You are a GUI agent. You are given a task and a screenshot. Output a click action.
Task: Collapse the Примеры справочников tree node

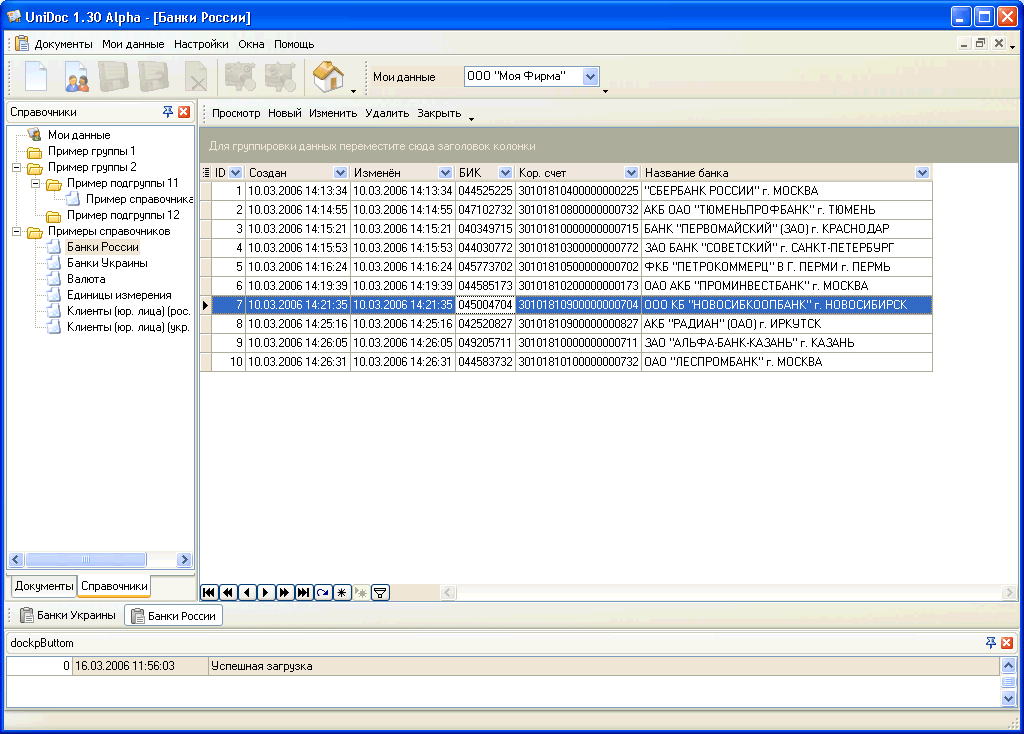[17, 231]
